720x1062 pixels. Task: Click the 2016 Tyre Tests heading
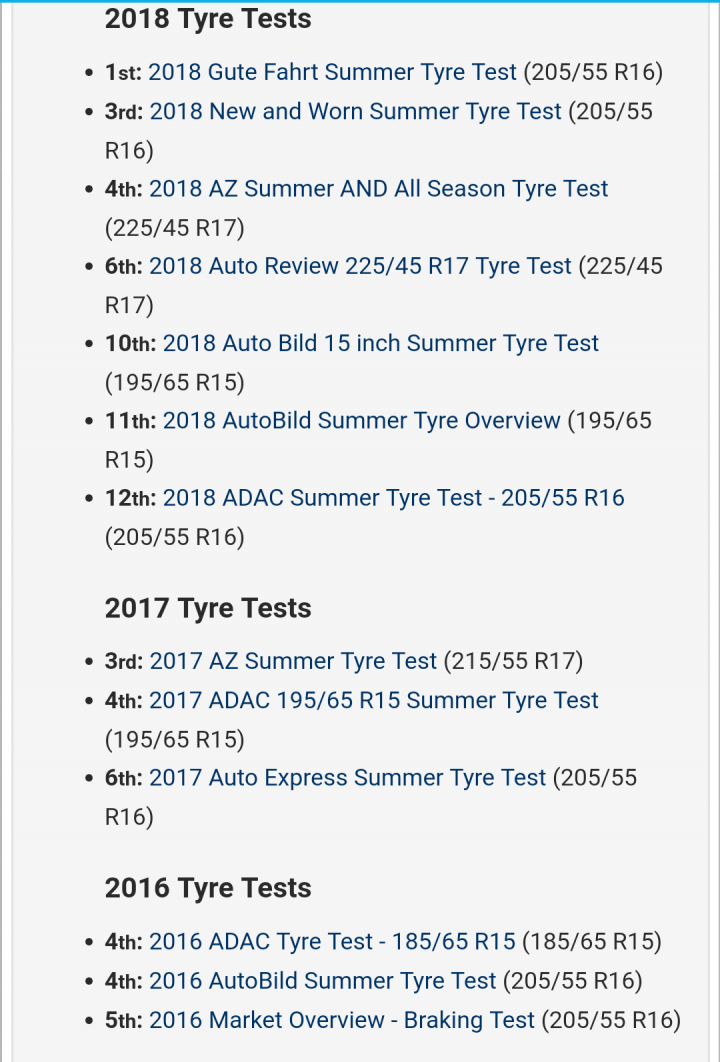point(208,887)
